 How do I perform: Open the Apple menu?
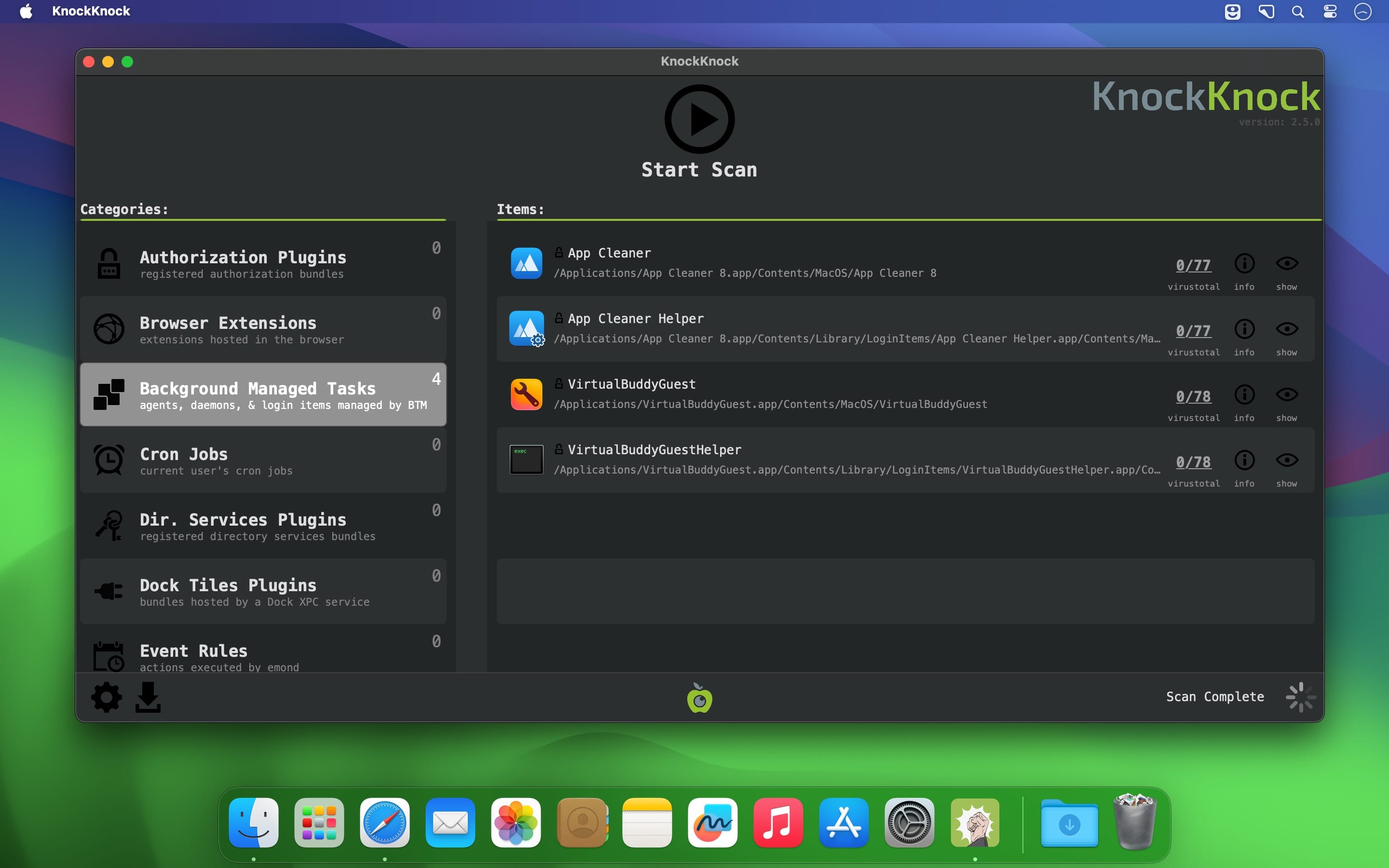pyautogui.click(x=26, y=11)
